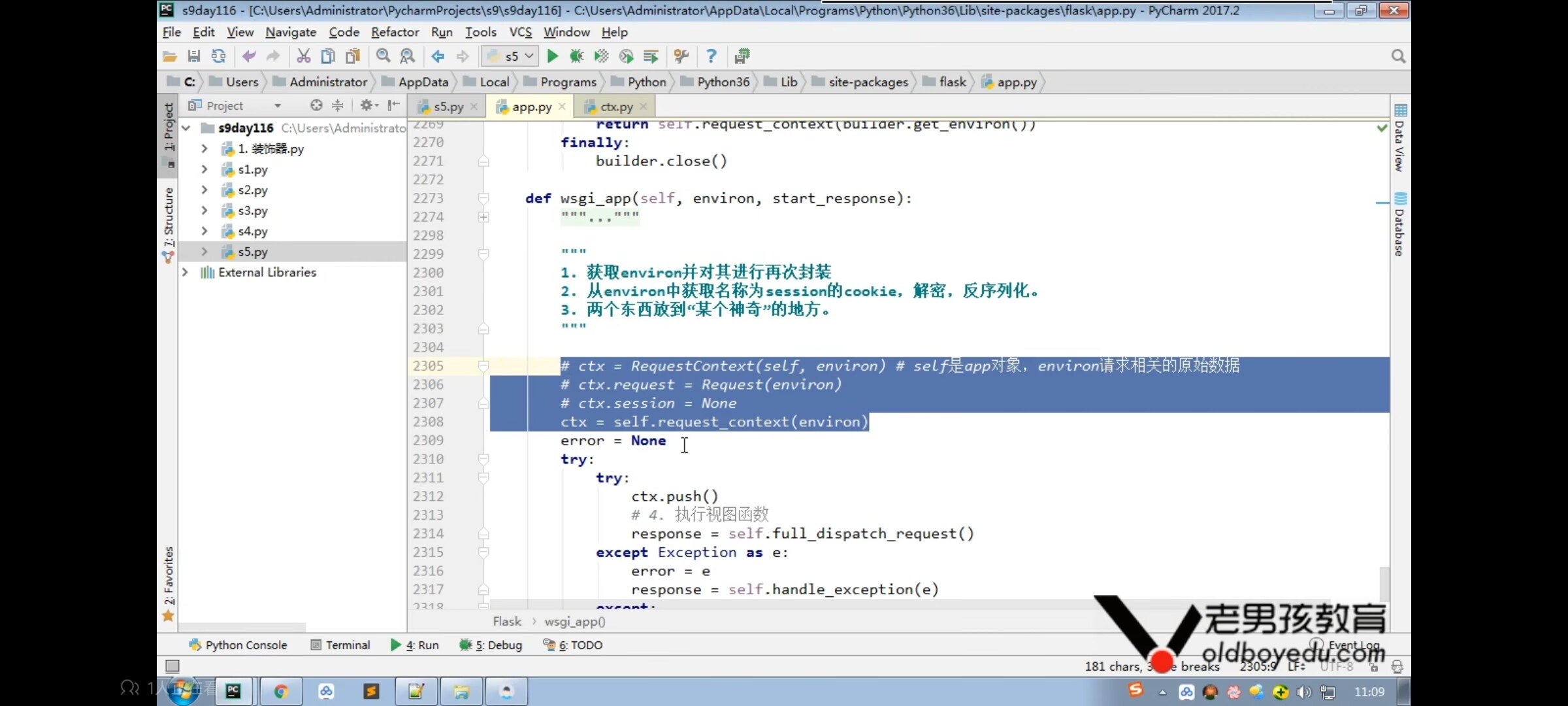
Task: Open the Help question mark icon
Action: coord(711,56)
